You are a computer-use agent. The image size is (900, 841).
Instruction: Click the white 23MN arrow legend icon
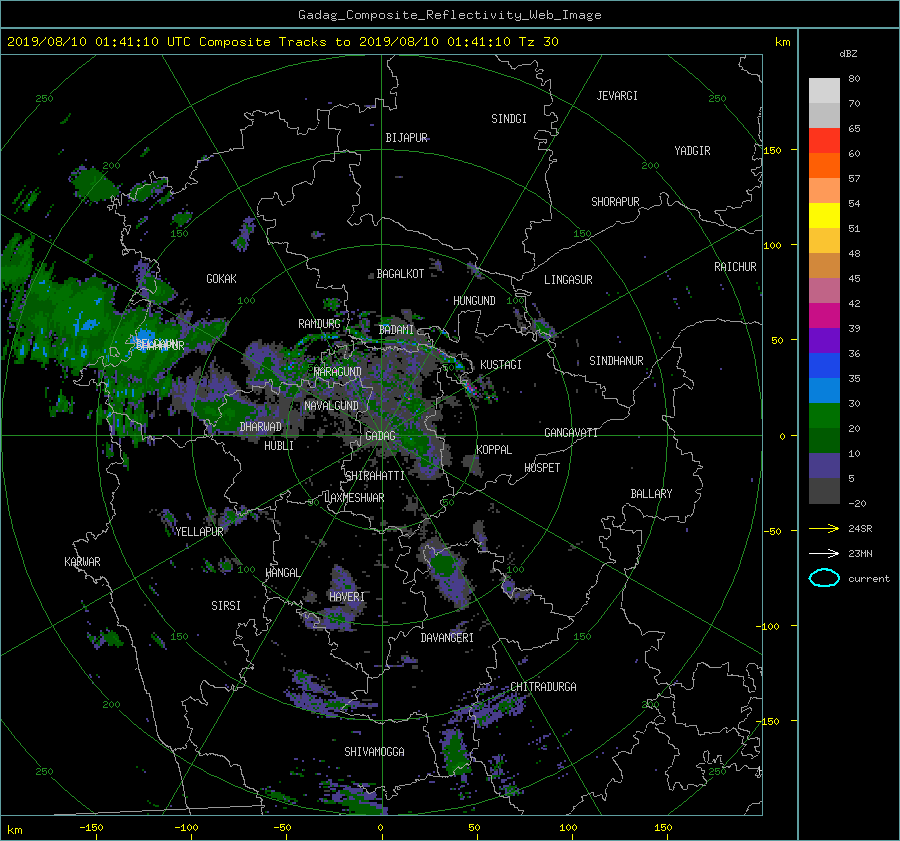point(824,553)
